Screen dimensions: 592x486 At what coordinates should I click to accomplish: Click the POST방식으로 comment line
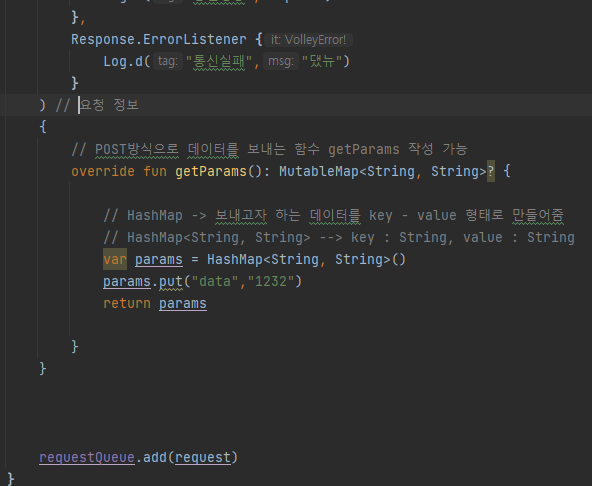269,149
